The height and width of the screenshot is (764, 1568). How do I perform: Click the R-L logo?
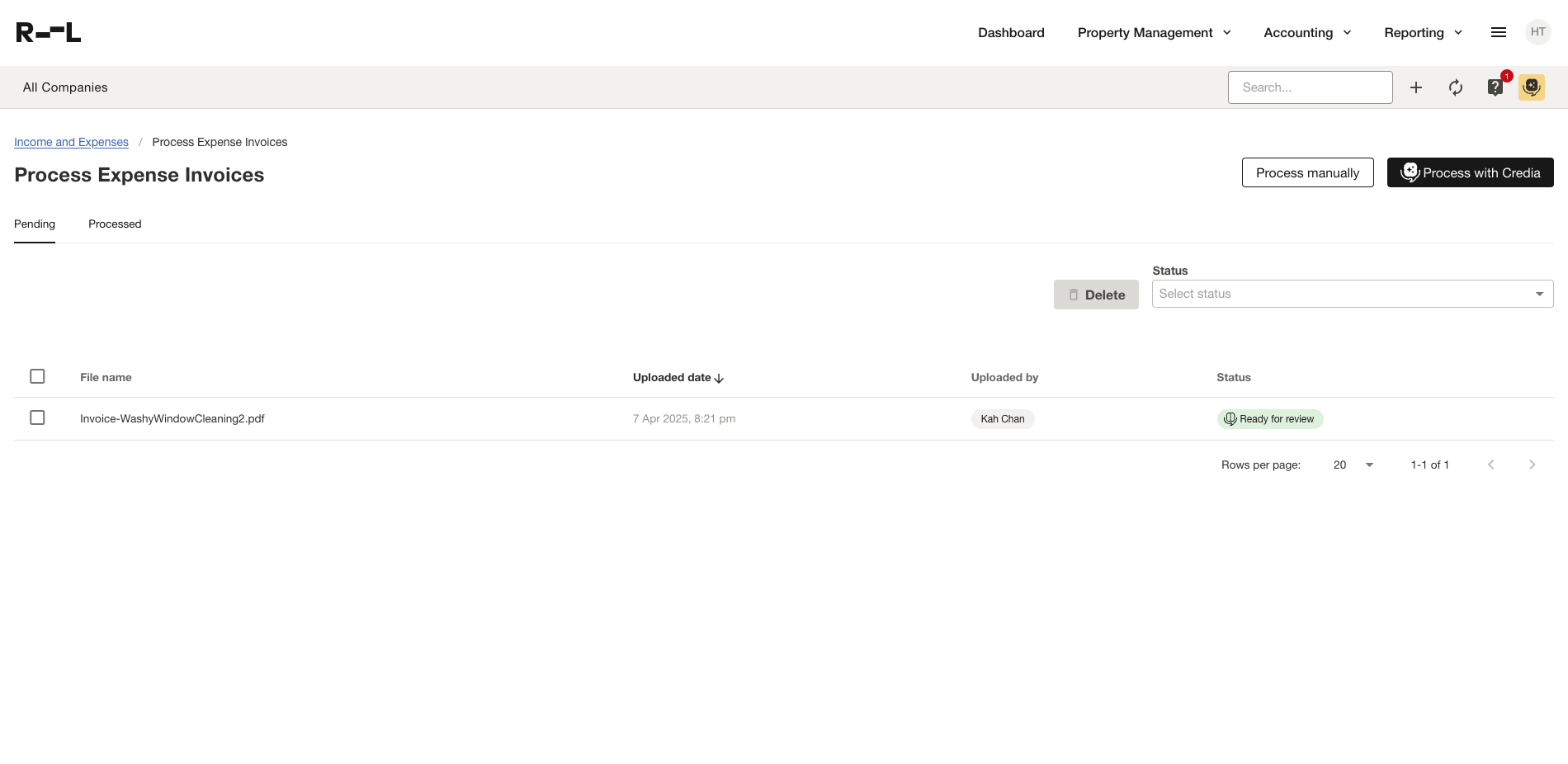pyautogui.click(x=49, y=33)
